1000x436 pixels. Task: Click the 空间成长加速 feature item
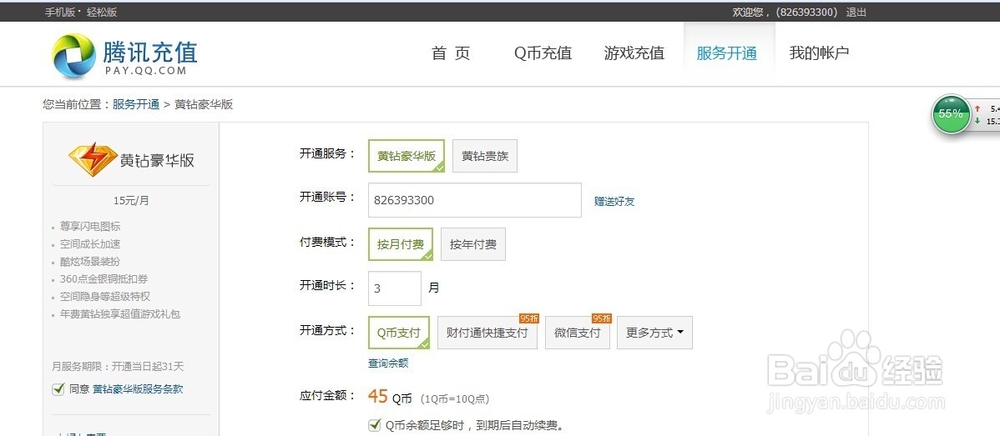[x=90, y=244]
